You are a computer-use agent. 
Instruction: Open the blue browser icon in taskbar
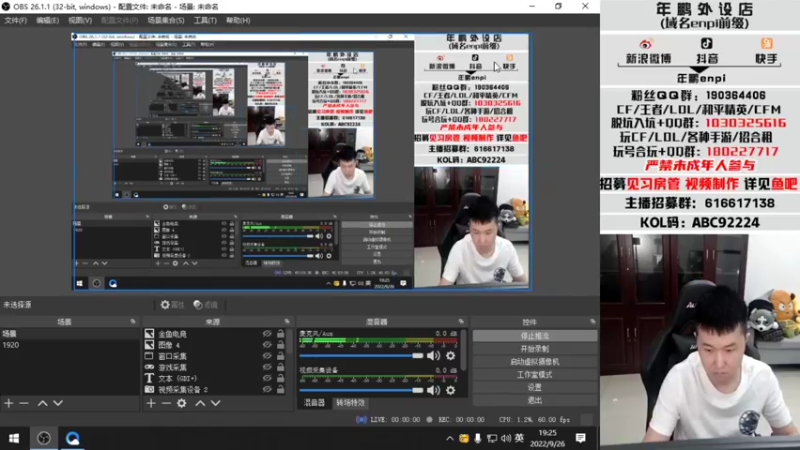[72, 438]
